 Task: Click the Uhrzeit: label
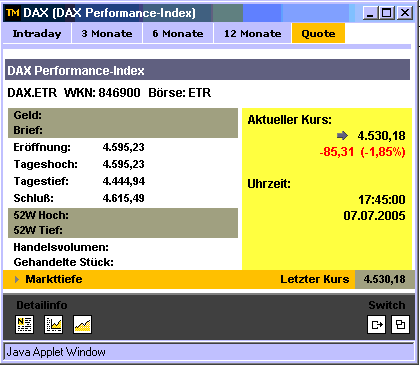coord(269,184)
